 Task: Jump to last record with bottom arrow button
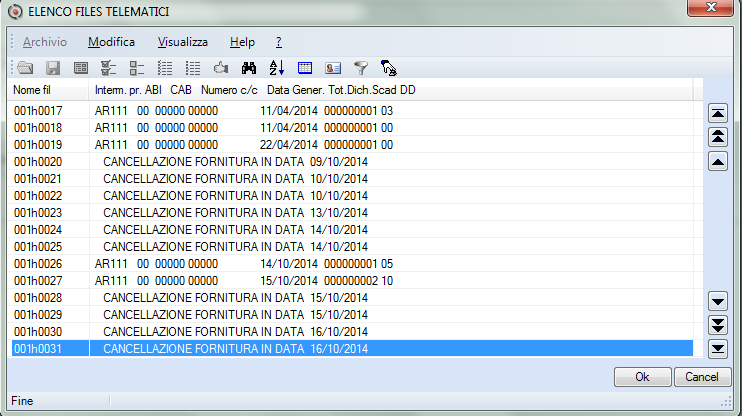718,349
